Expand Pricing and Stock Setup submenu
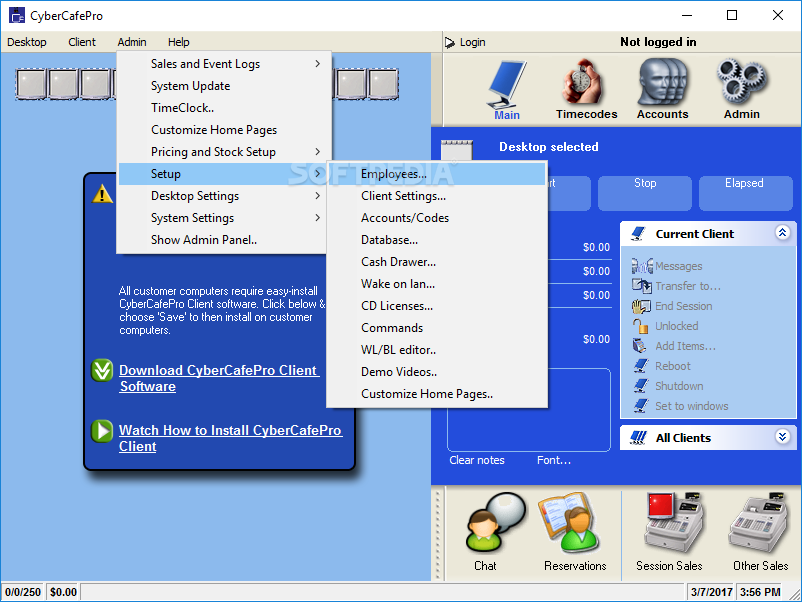Screen dimensions: 802x602 (x=224, y=152)
